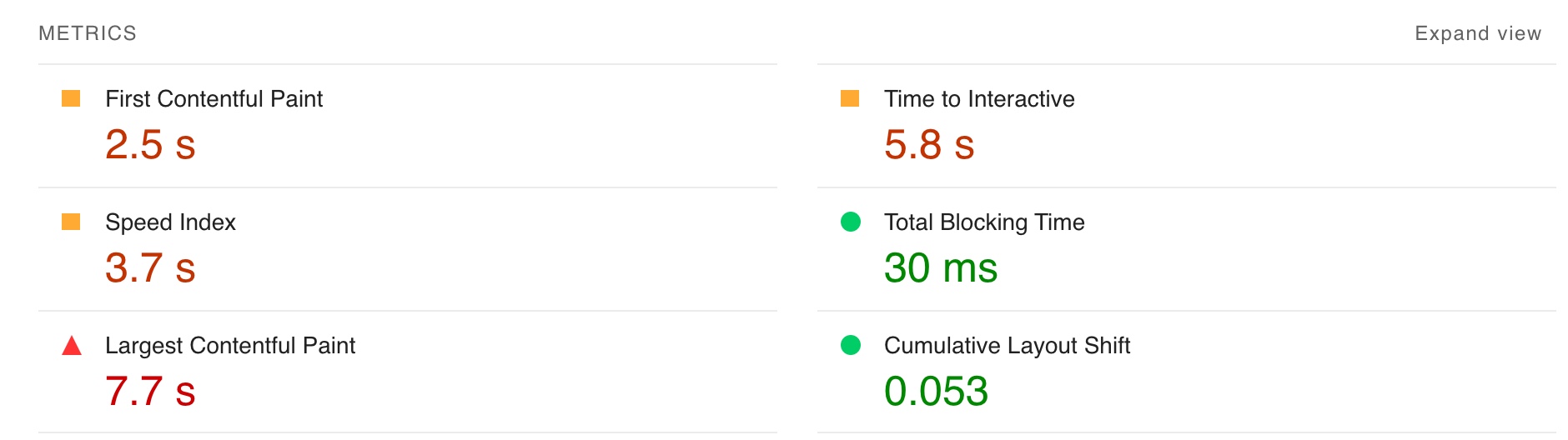Open the Total Blocking Time metric label
The height and width of the screenshot is (440, 1568).
pyautogui.click(x=984, y=222)
